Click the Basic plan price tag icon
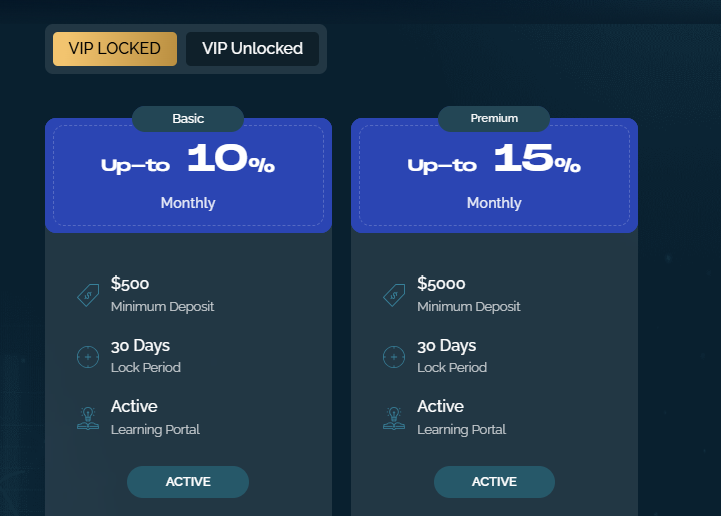The height and width of the screenshot is (516, 721). pyautogui.click(x=88, y=295)
